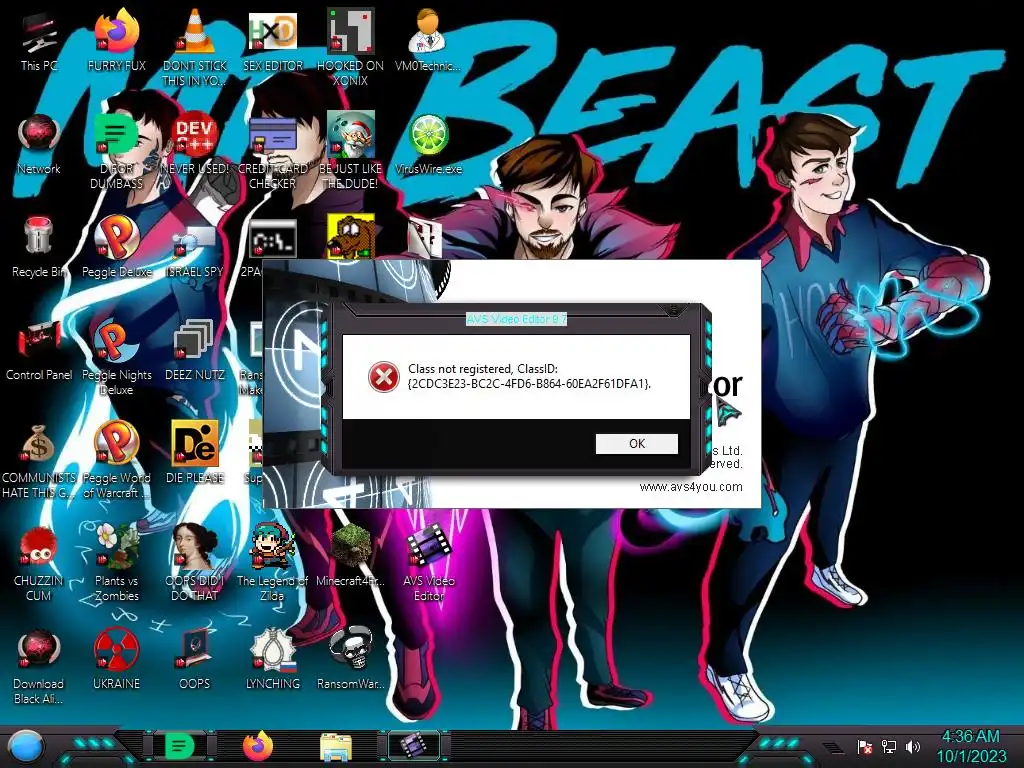Click the Class not registered, ClassID message text
Screen dimensions: 1024x768
pyautogui.click(x=529, y=376)
